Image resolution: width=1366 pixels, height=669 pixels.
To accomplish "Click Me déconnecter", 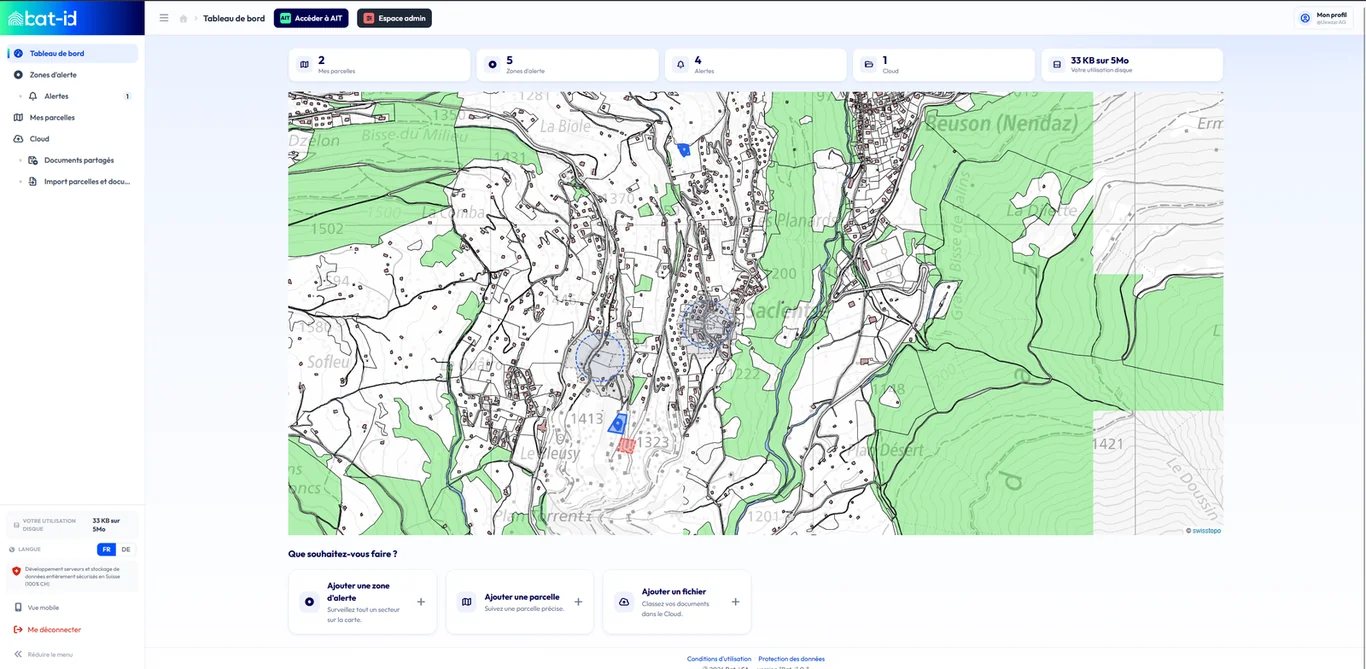I will click(x=54, y=630).
